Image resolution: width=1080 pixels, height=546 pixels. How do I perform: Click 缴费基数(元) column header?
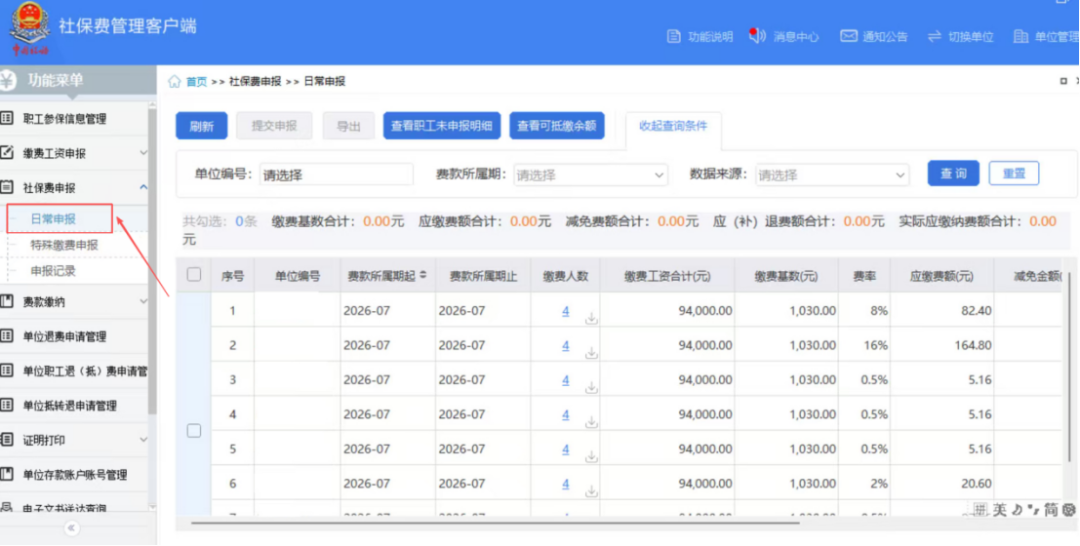click(787, 275)
